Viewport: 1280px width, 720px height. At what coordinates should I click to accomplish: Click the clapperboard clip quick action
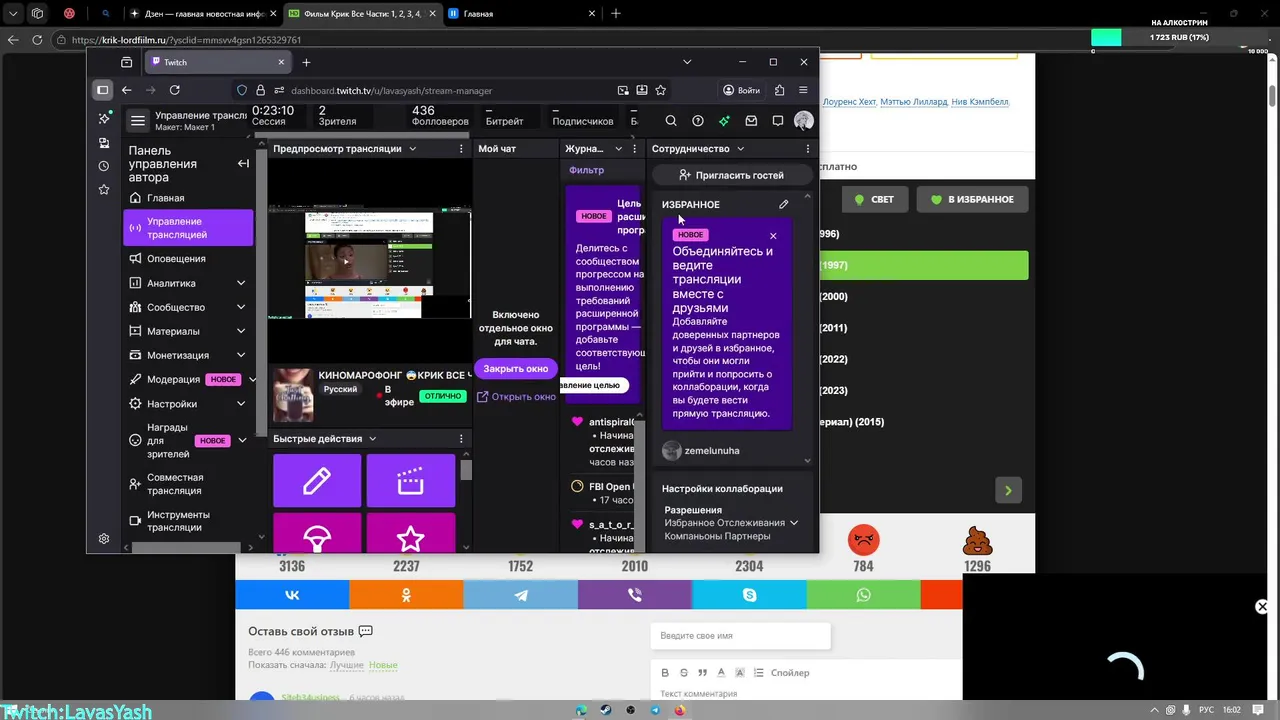point(411,481)
